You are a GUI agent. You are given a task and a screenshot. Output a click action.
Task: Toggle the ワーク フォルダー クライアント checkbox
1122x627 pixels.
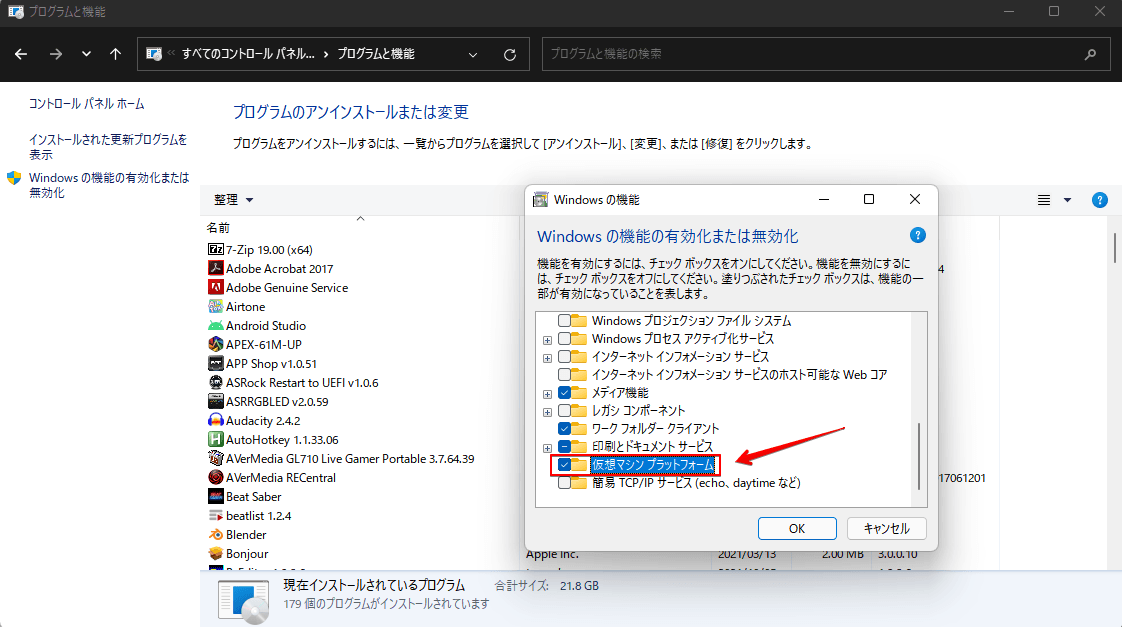coord(565,429)
